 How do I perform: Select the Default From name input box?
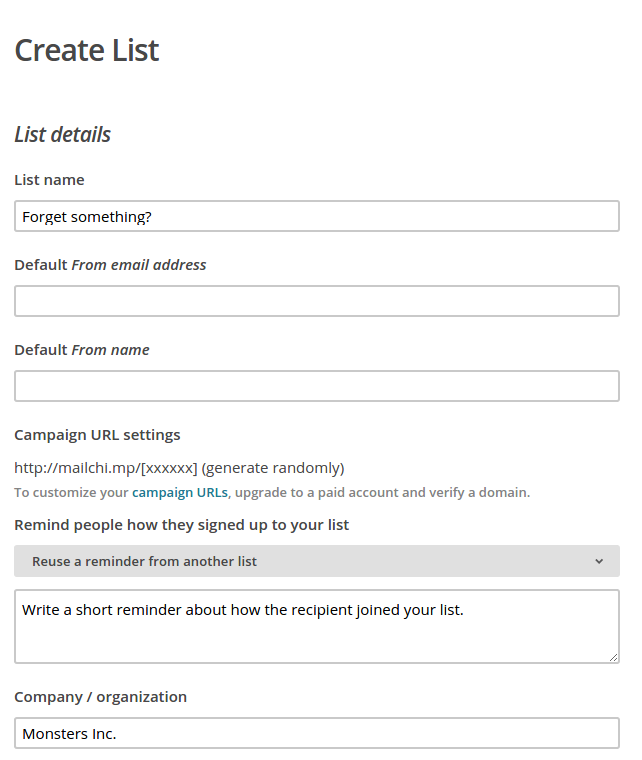point(317,386)
